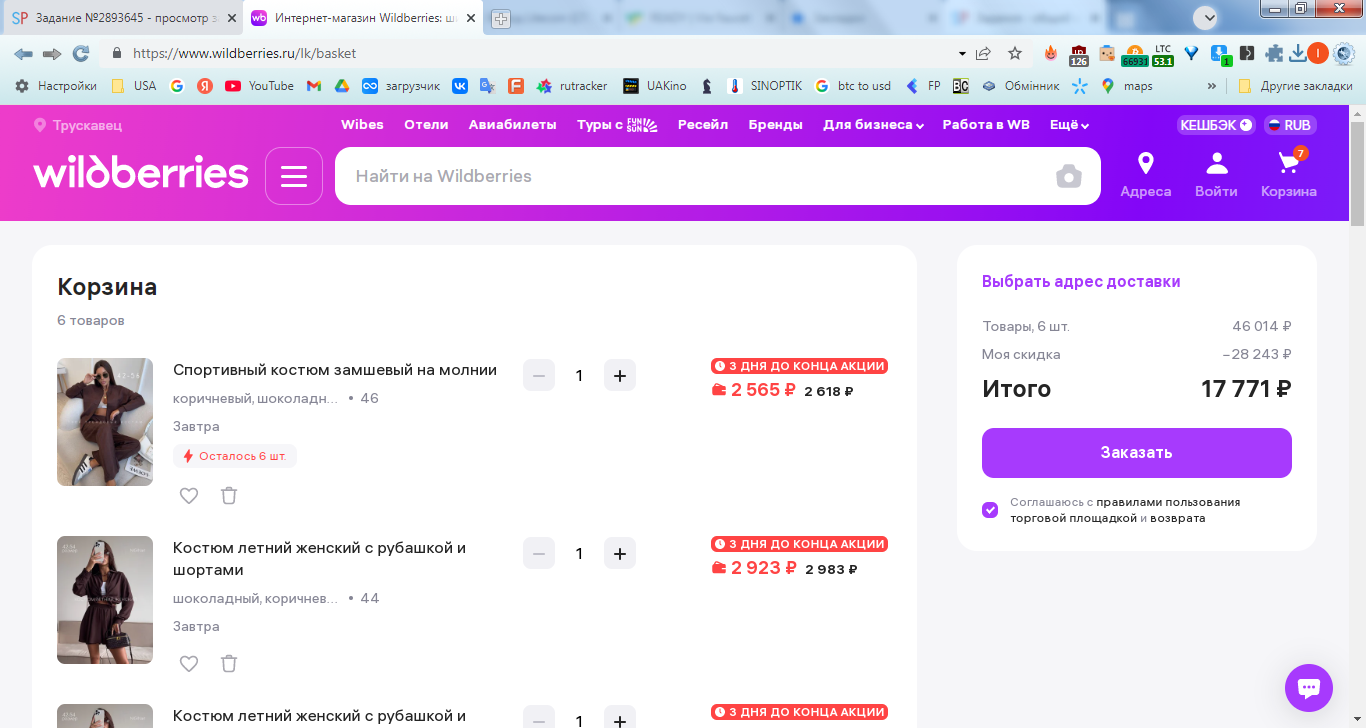The width and height of the screenshot is (1366, 728).
Task: Open Ресейл section
Action: (703, 125)
